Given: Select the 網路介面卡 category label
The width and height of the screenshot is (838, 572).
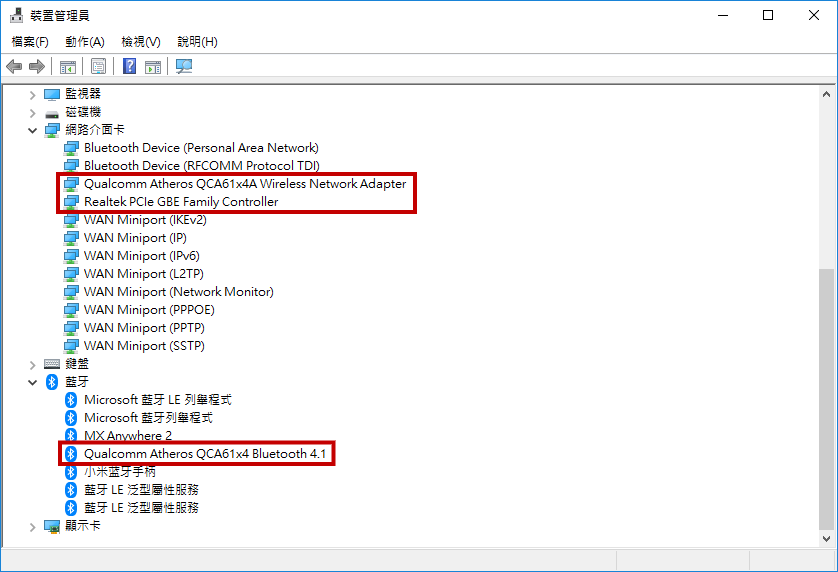Looking at the screenshot, I should pyautogui.click(x=95, y=130).
